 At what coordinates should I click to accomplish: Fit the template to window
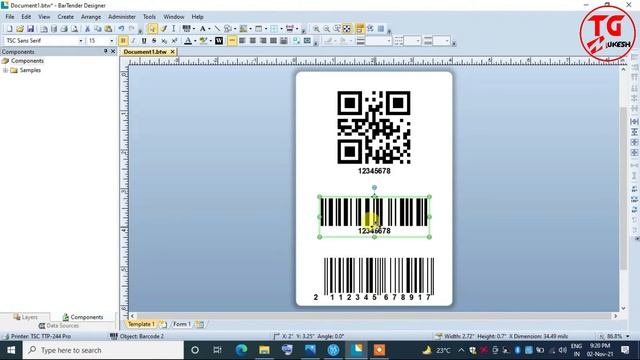pos(347,29)
